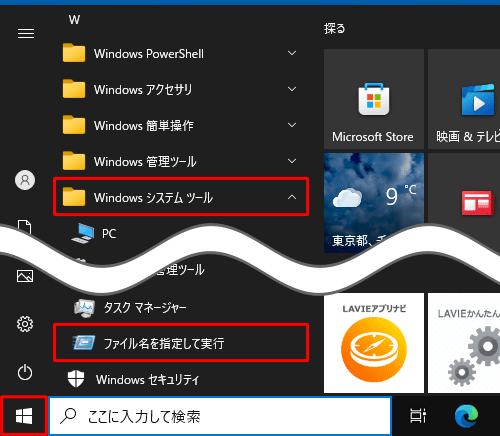Click the Windows Start button
This screenshot has height=436, width=500.
click(x=24, y=416)
